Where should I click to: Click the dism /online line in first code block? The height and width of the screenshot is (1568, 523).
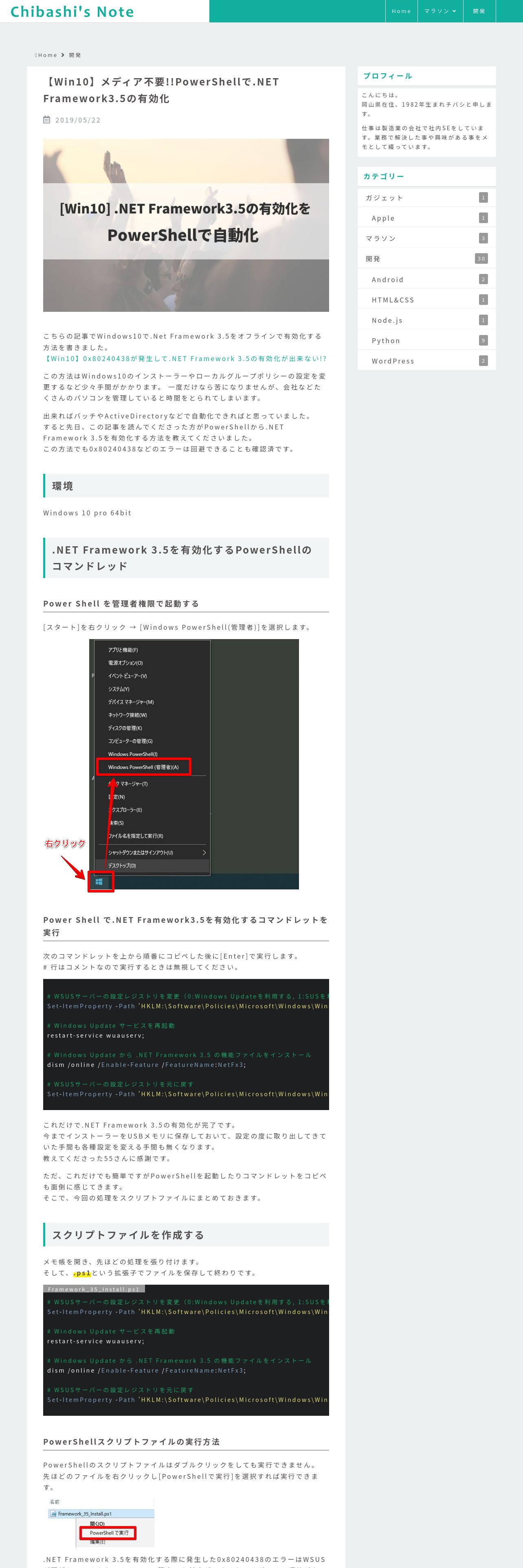pyautogui.click(x=147, y=1064)
